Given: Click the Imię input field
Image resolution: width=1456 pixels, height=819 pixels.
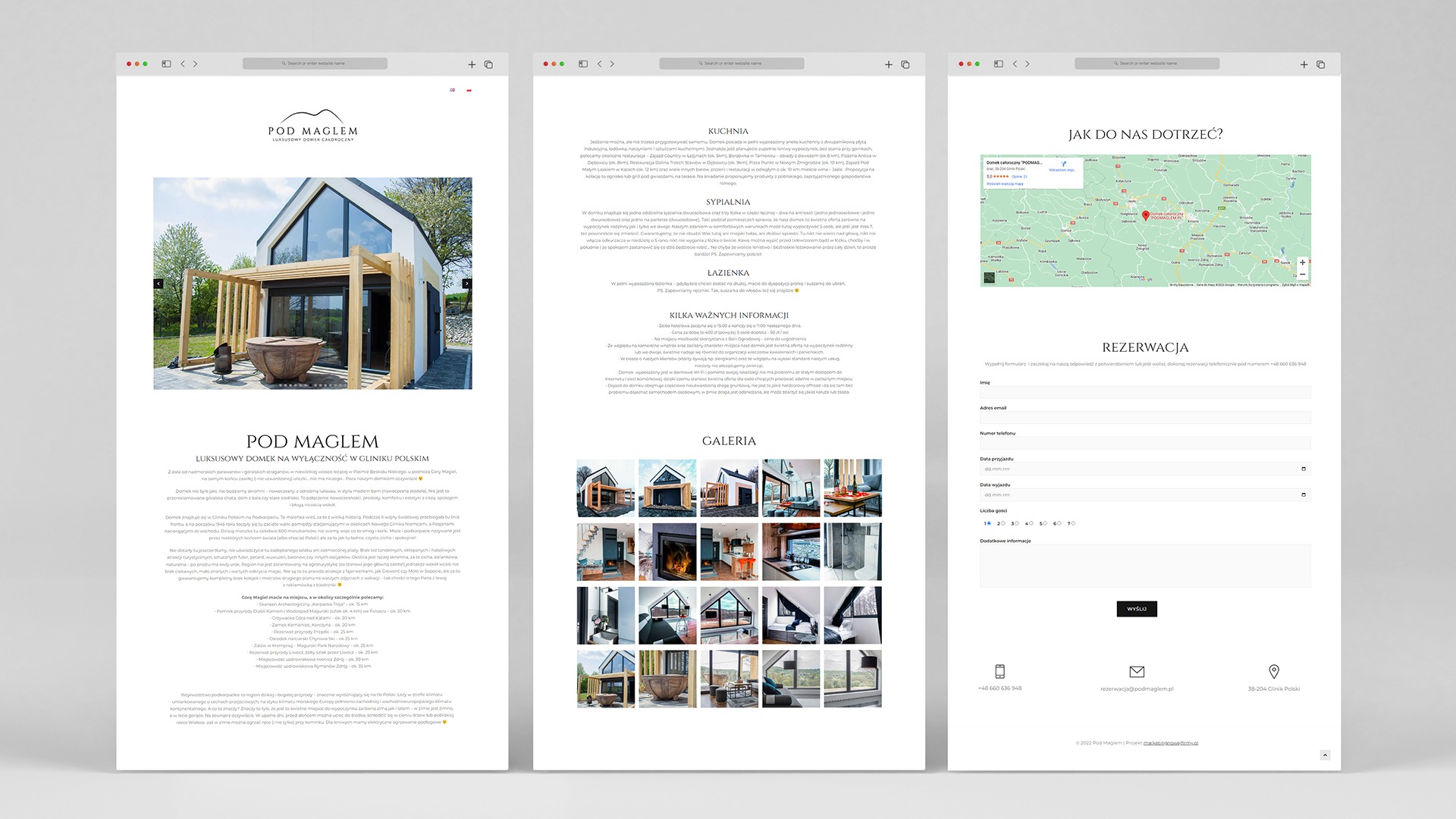Looking at the screenshot, I should (1145, 392).
